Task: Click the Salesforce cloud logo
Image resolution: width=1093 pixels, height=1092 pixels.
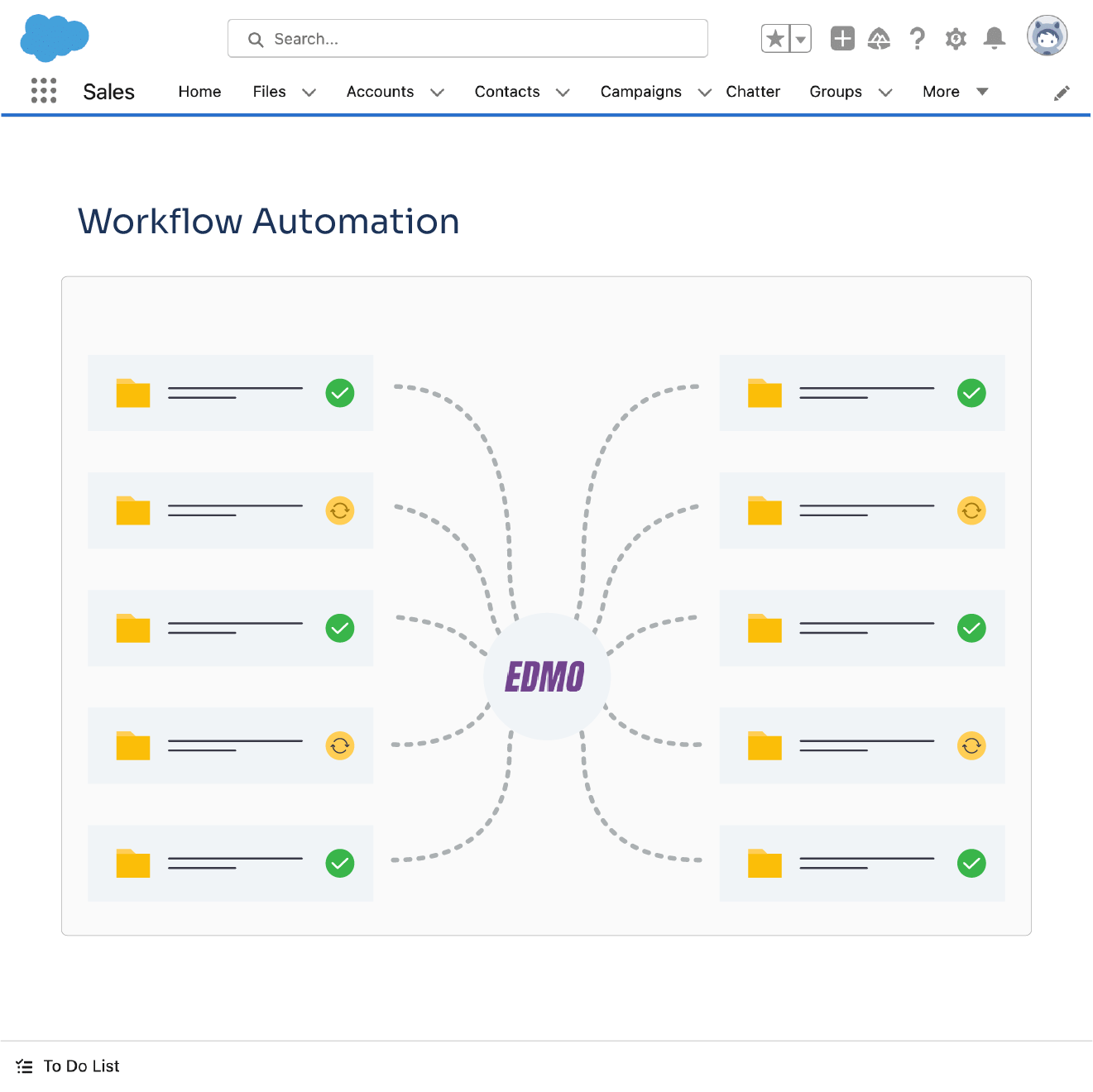Action: 55,38
